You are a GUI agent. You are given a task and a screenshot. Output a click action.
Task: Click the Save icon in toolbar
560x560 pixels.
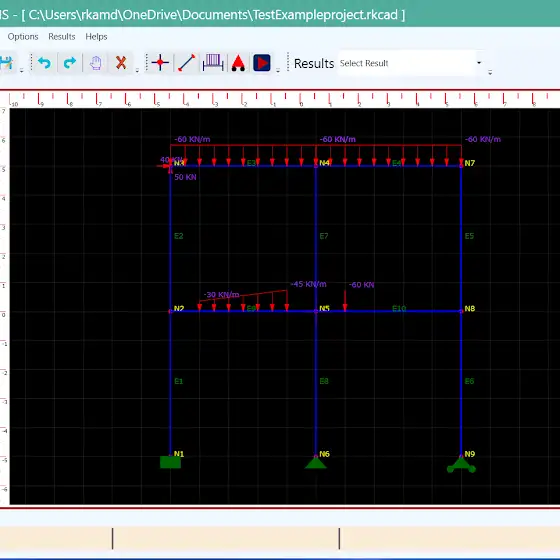(x=6, y=63)
